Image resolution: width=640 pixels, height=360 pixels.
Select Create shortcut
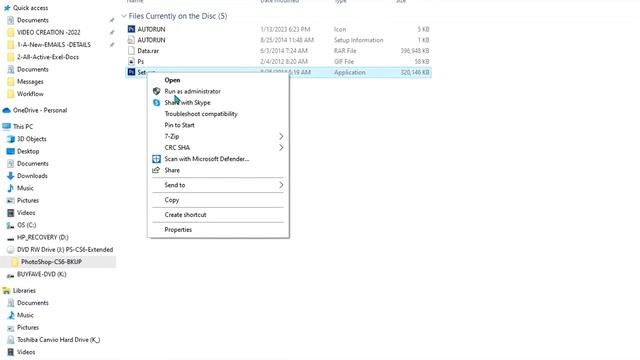click(185, 215)
